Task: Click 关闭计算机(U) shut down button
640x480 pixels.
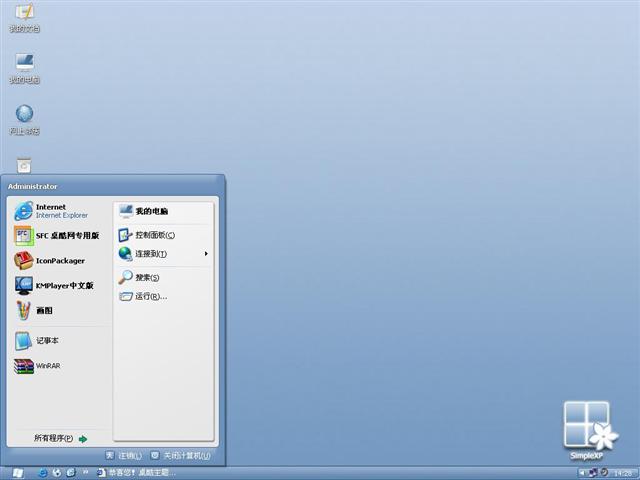Action: [x=180, y=456]
